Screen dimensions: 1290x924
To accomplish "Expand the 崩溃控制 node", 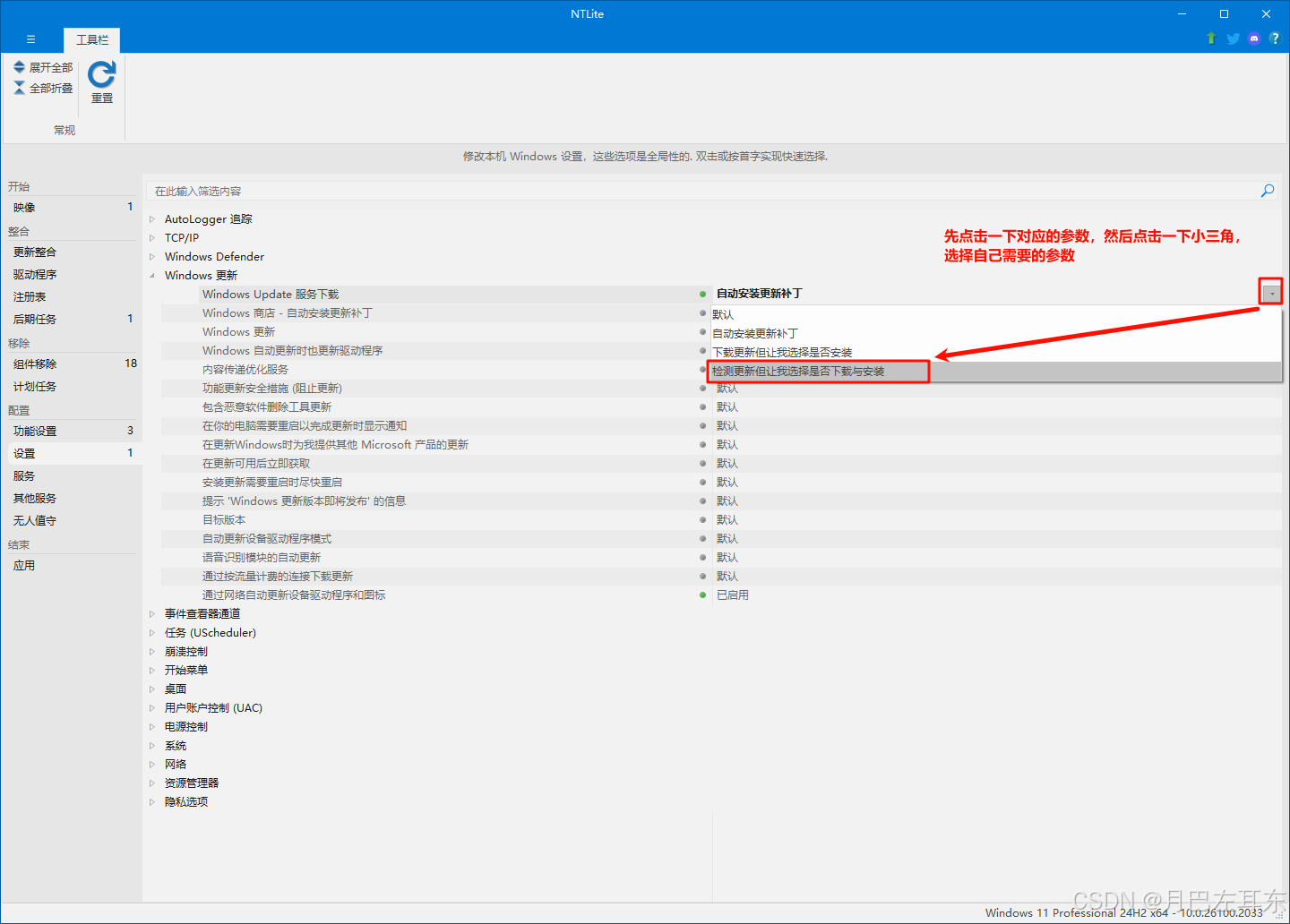I will 152,652.
